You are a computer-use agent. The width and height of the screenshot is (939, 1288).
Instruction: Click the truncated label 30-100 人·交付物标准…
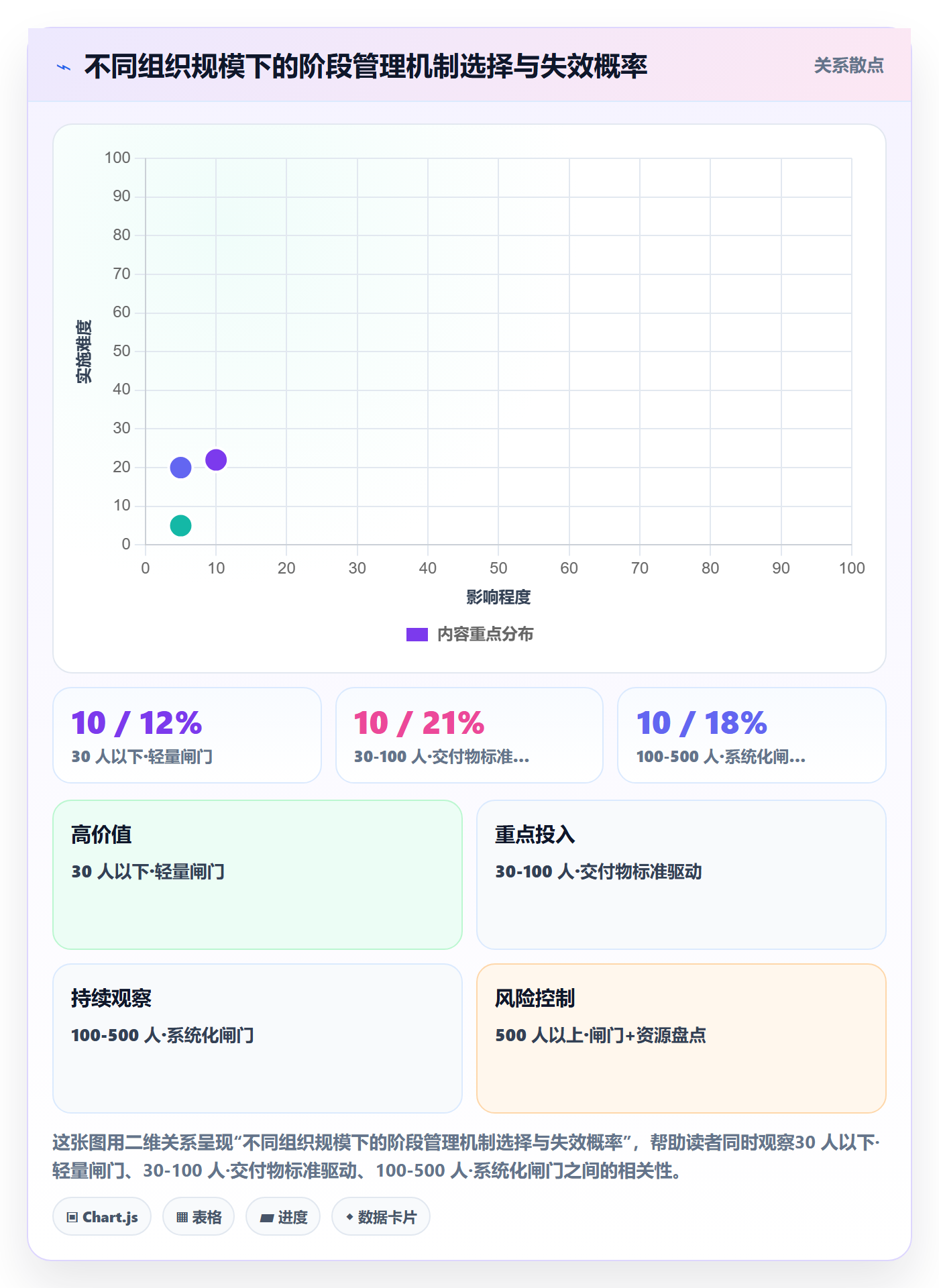[442, 757]
